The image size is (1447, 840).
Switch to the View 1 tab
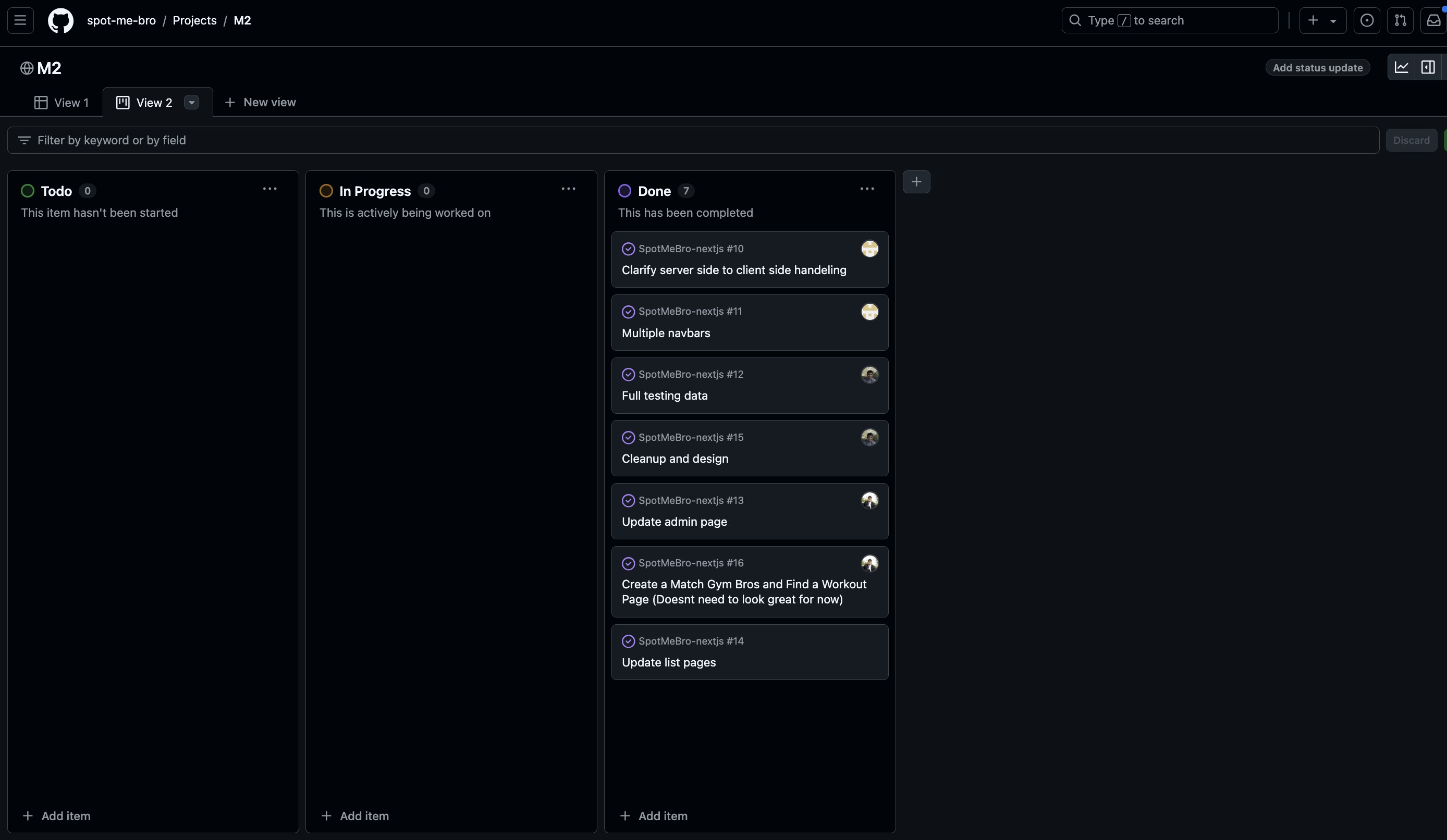[x=62, y=103]
